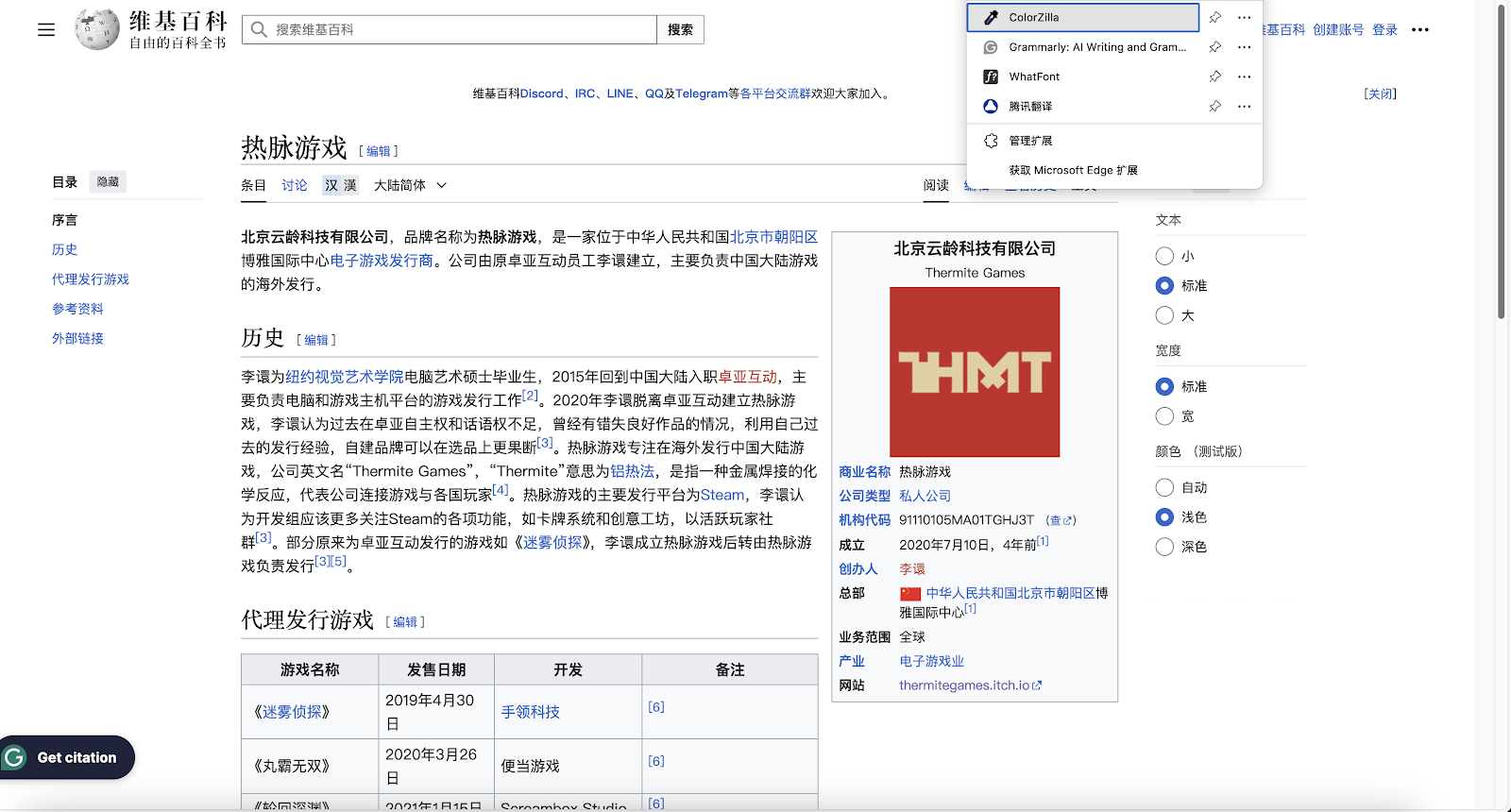1511x812 pixels.
Task: Open the 铝热法 link
Action: (632, 471)
